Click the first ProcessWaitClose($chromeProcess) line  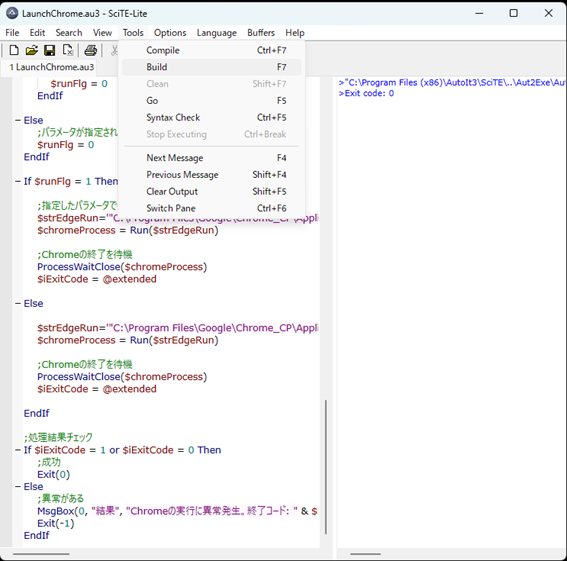pyautogui.click(x=122, y=267)
